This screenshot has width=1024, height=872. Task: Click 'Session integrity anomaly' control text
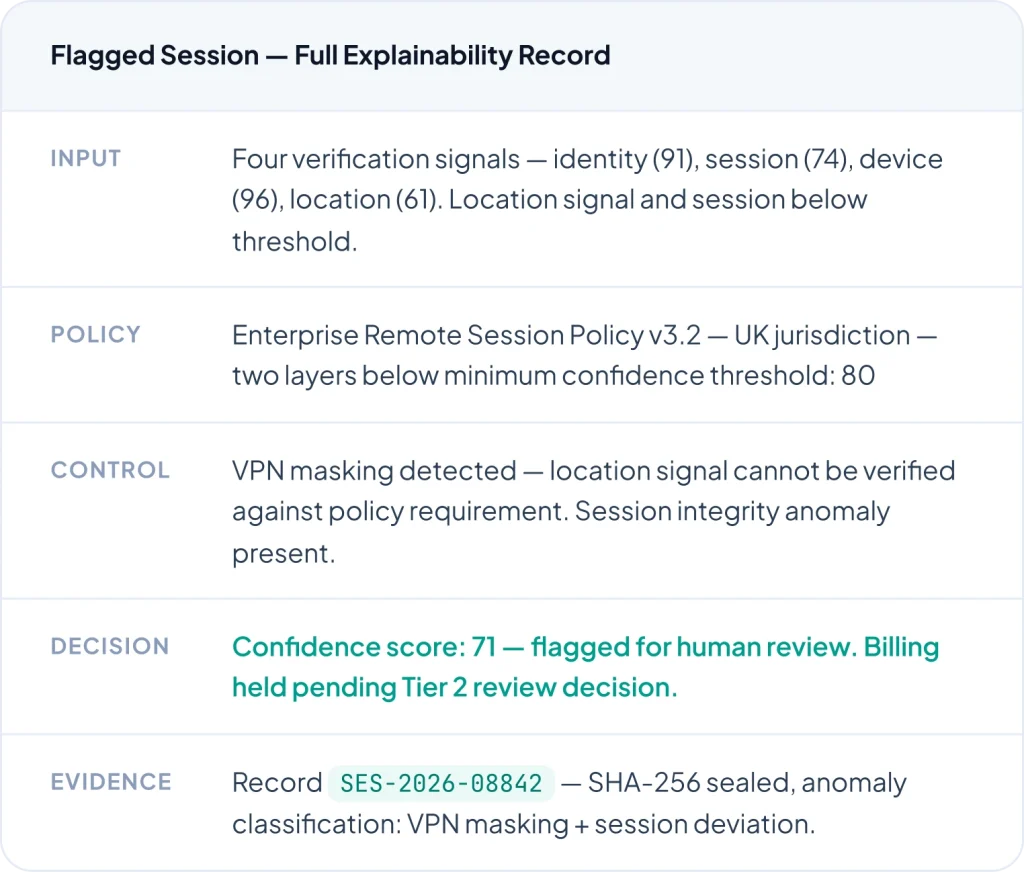click(x=733, y=512)
